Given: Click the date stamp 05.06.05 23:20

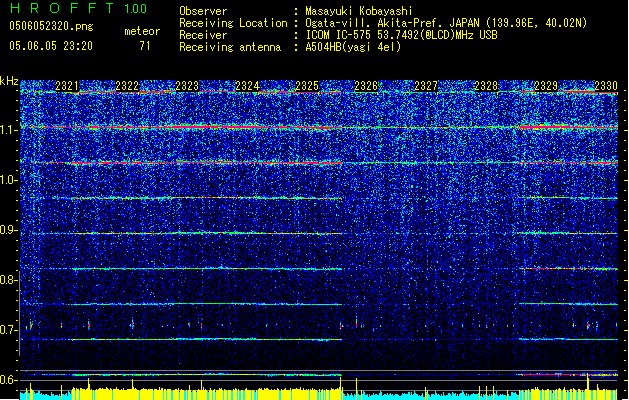Looking at the screenshot, I should [51, 46].
